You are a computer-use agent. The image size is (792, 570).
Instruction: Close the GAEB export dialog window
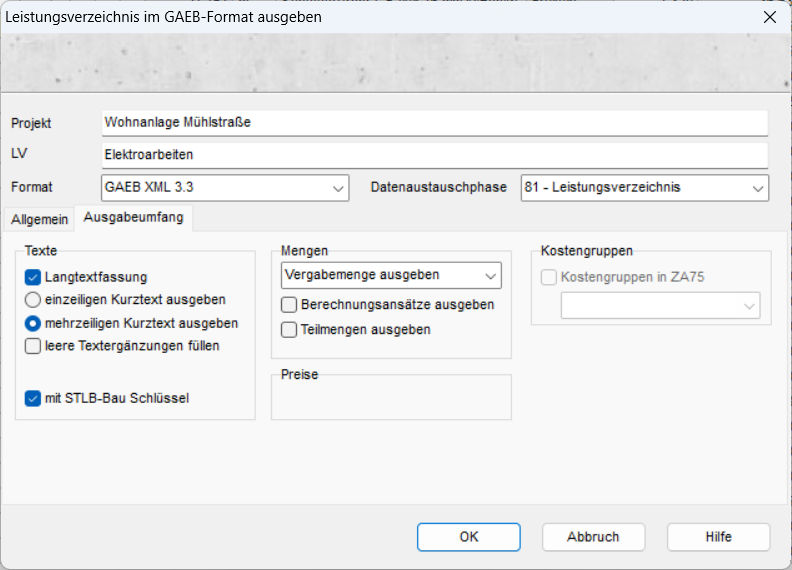[769, 17]
